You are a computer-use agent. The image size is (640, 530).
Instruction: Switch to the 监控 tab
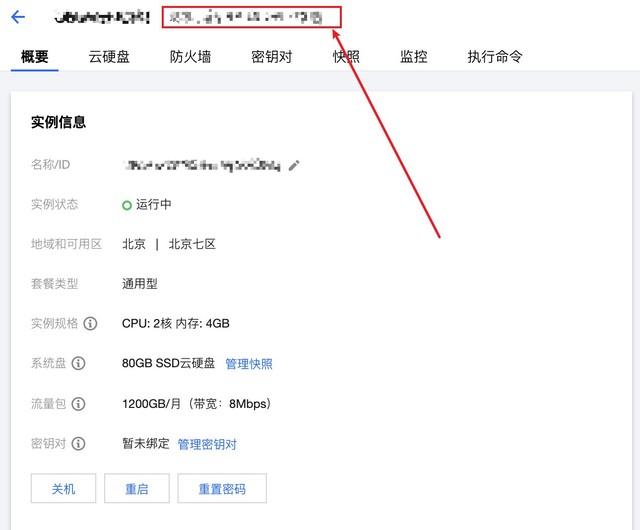pos(413,57)
